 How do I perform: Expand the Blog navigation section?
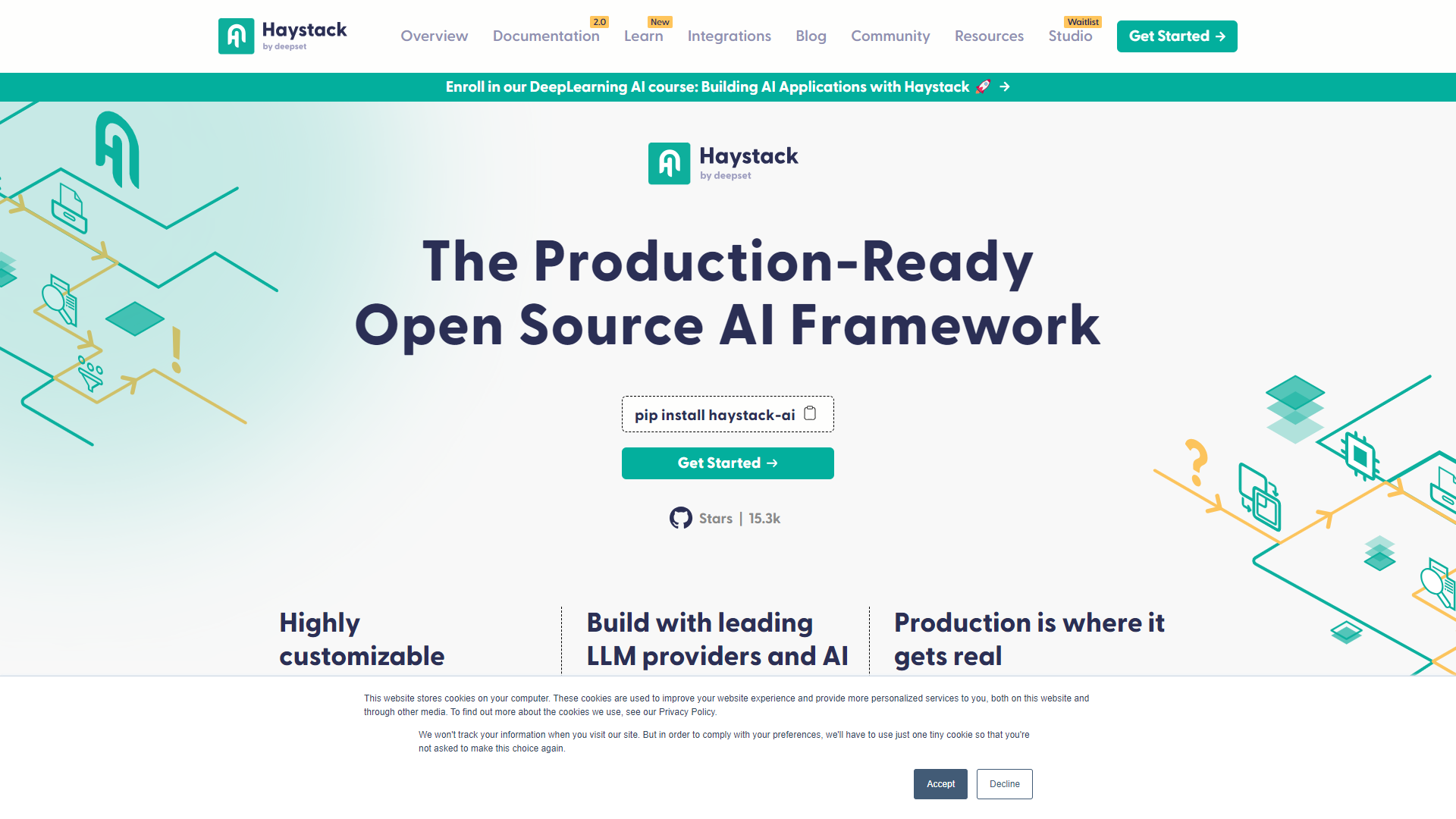tap(811, 36)
